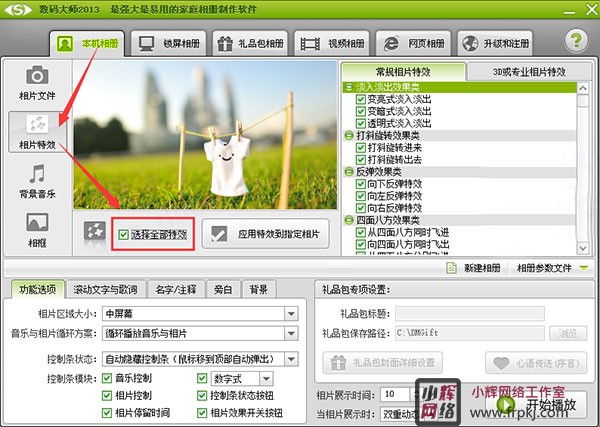This screenshot has height=427, width=600.
Task: Toggle 控制条状态按钮 checkbox
Action: coord(202,395)
